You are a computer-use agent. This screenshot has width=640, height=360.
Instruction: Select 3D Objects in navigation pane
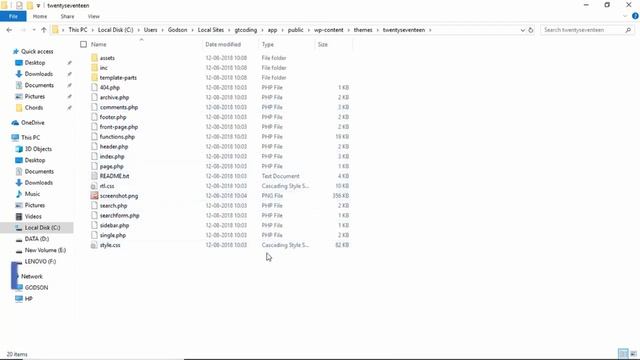(38, 149)
